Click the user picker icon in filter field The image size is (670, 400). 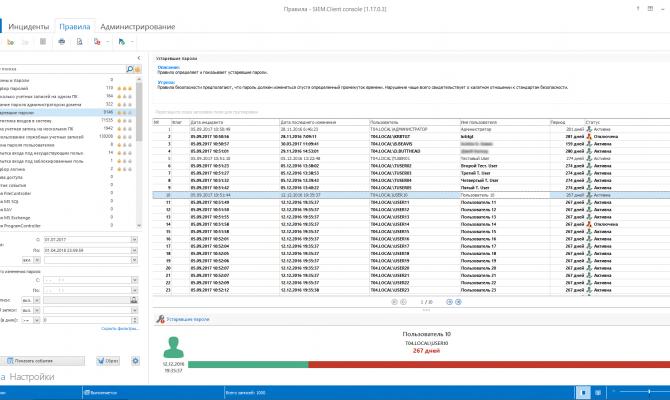pyautogui.click(x=134, y=300)
